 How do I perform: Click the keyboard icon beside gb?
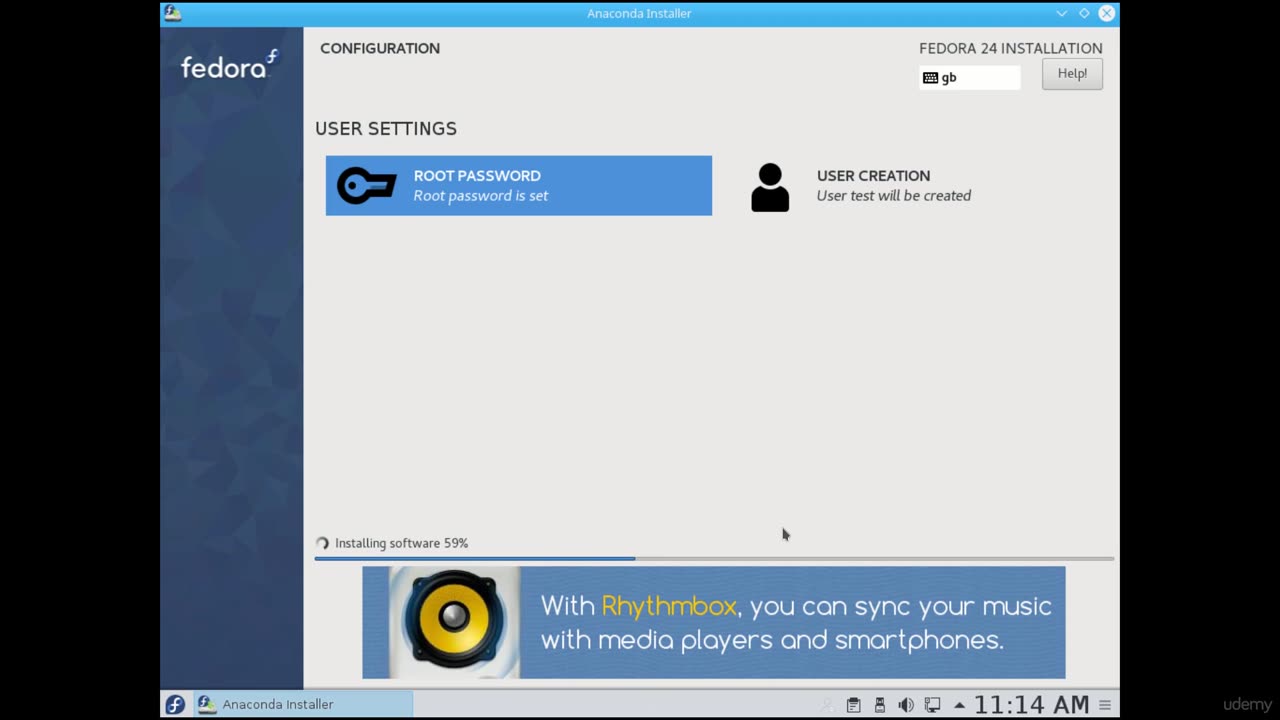[930, 78]
